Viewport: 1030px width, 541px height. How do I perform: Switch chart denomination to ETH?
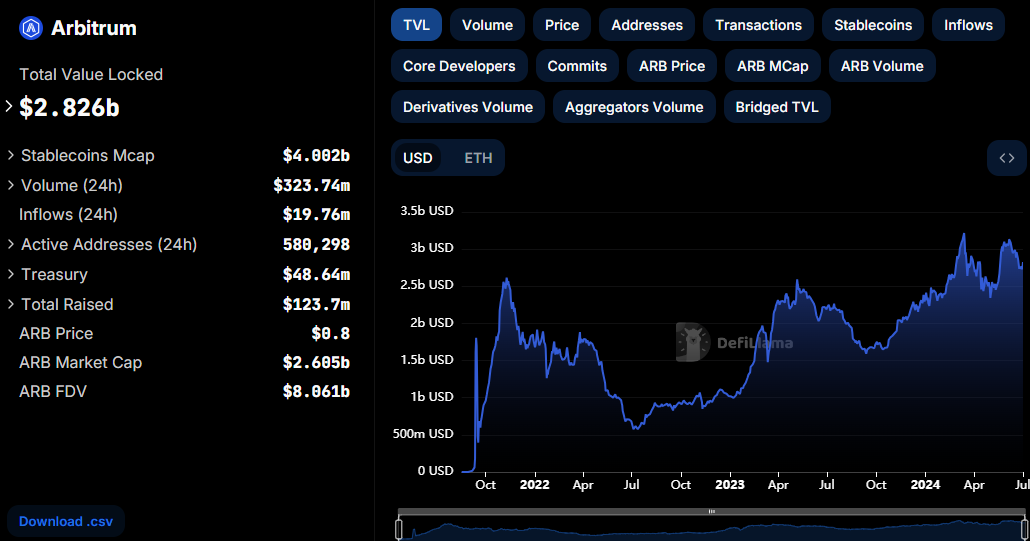coord(478,158)
